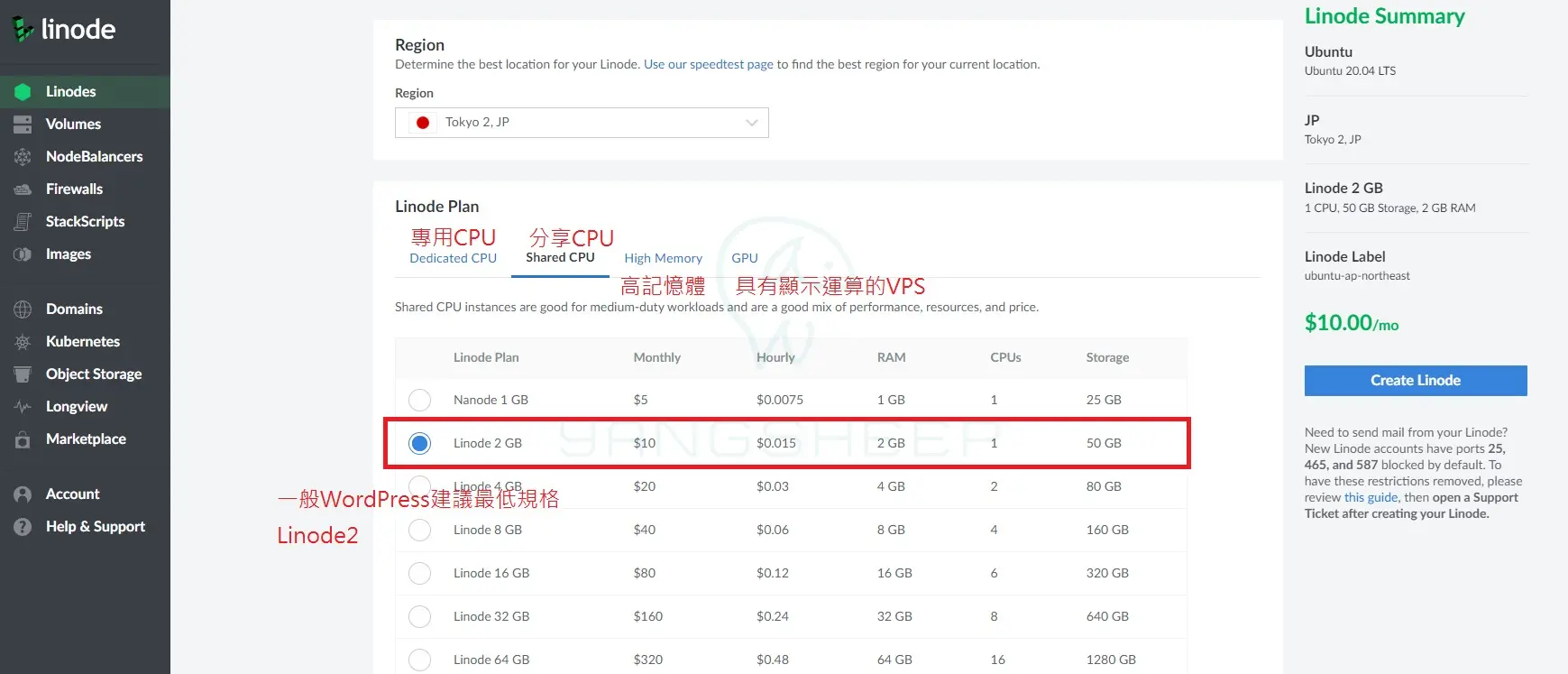Screen dimensions: 1568x674
Task: Select the Linode 8 GB plan radio
Action: tap(419, 530)
